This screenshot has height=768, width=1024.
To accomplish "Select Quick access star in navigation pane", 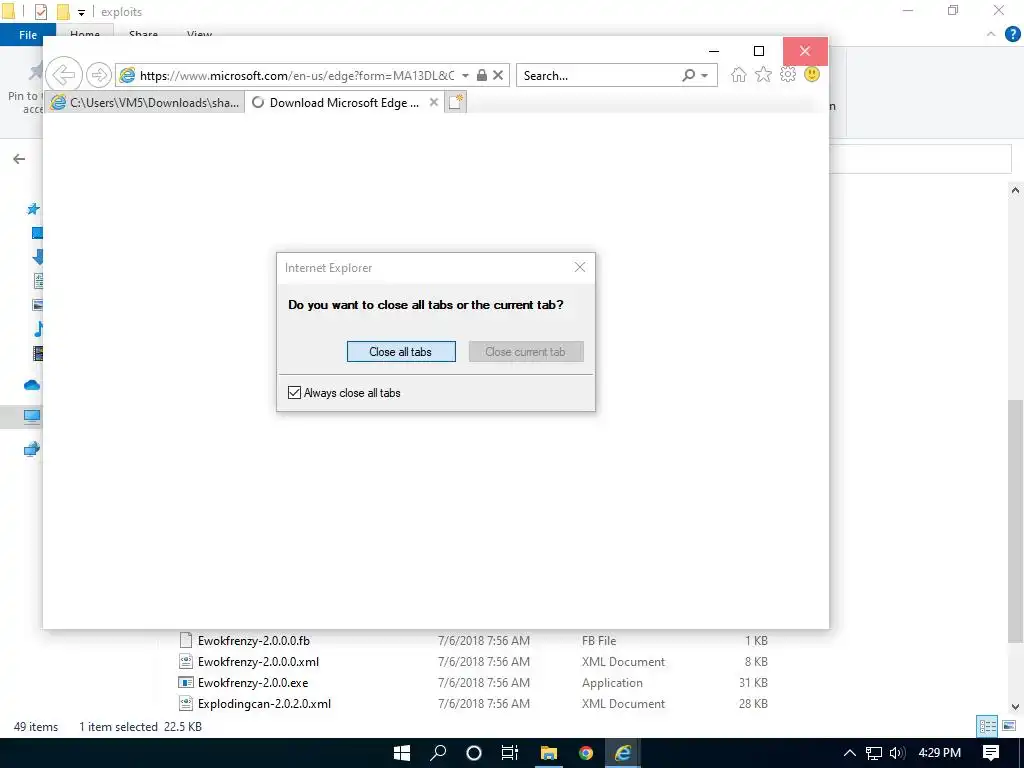I will click(33, 209).
